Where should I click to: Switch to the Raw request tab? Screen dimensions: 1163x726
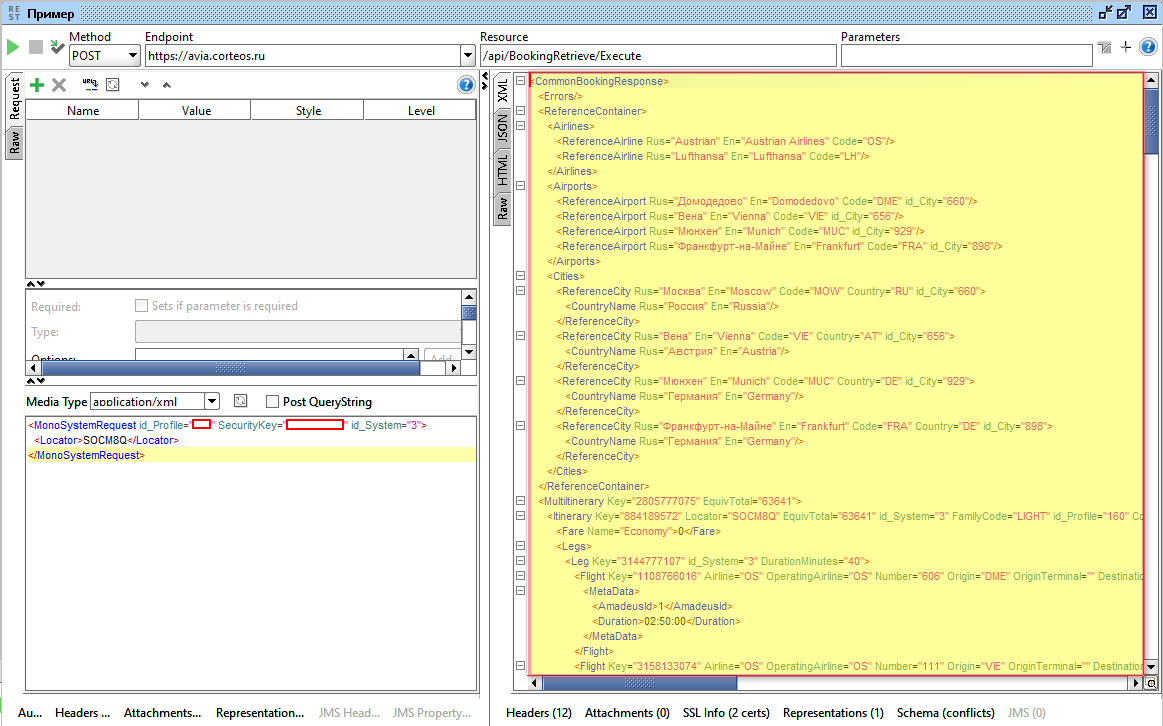point(14,144)
